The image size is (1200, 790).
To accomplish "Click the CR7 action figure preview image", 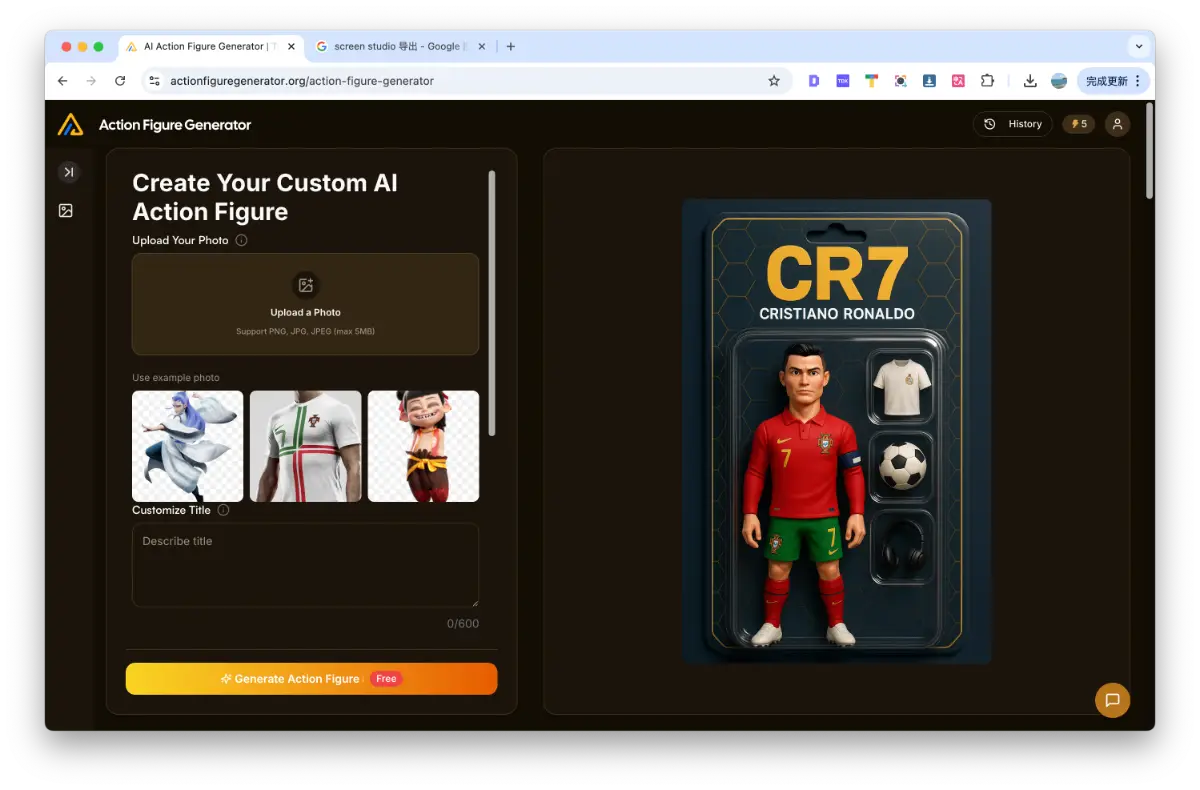I will [837, 431].
